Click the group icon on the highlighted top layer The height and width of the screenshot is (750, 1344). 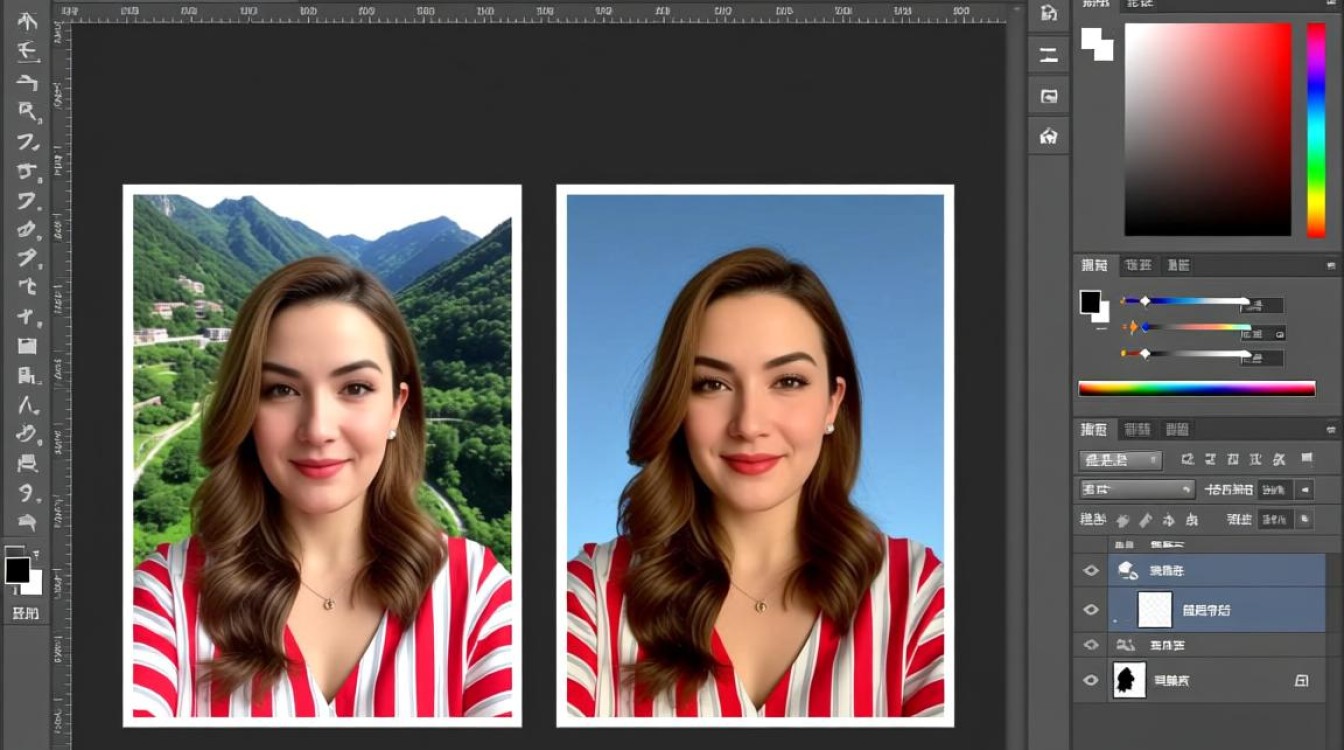pyautogui.click(x=1127, y=570)
